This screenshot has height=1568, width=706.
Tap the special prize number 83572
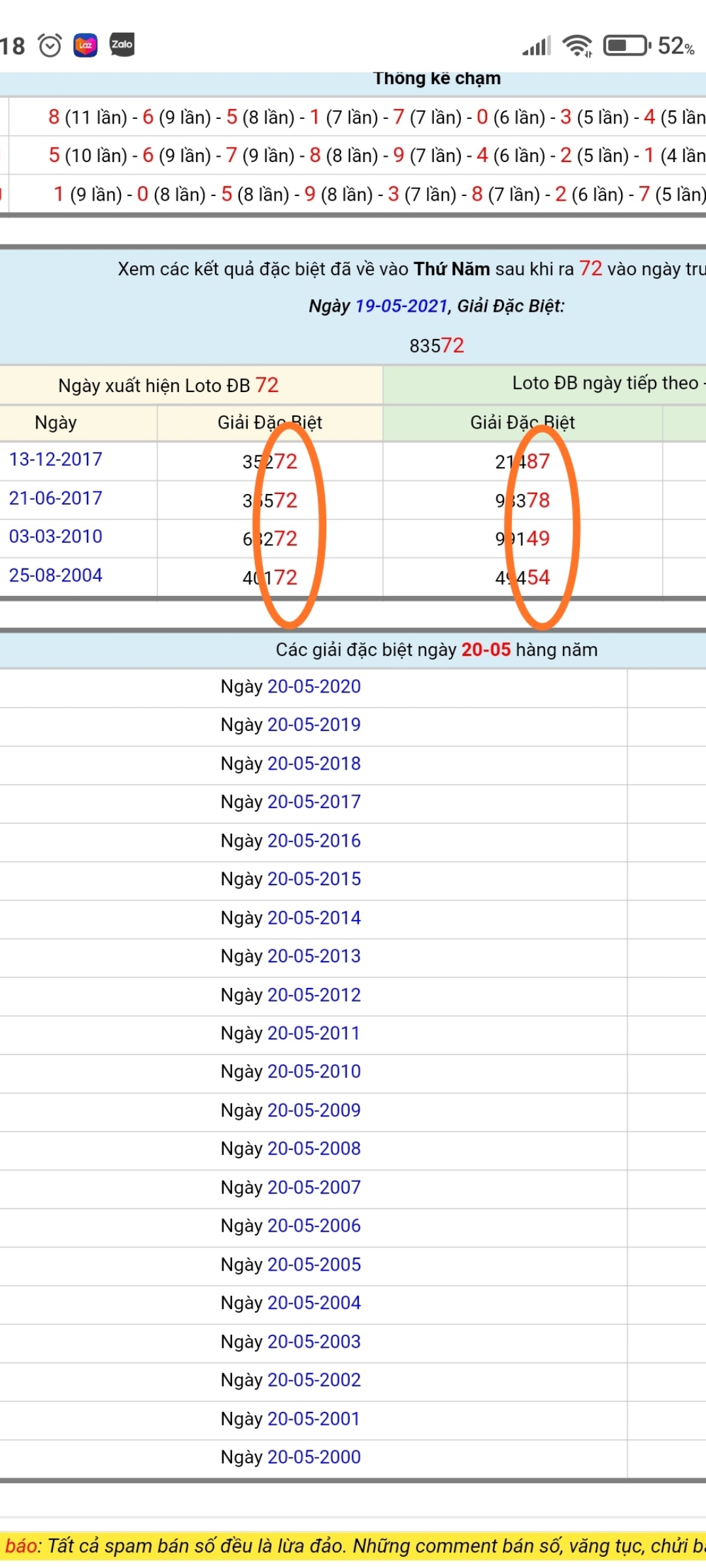tap(437, 346)
